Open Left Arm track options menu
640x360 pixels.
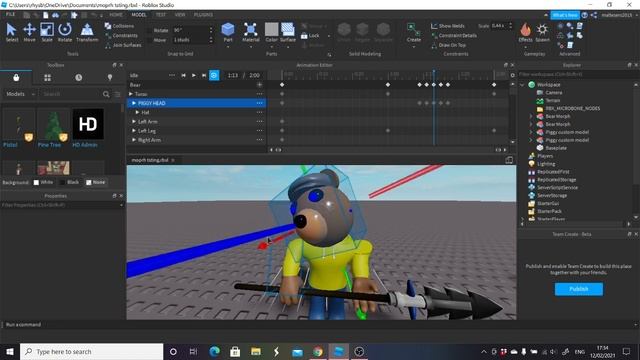259,122
